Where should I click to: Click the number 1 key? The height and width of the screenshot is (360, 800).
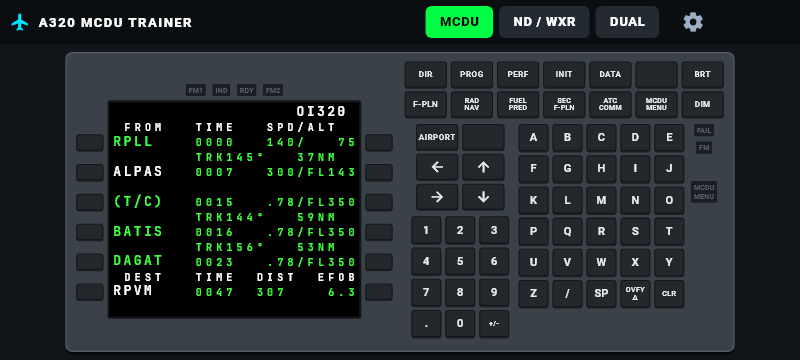pyautogui.click(x=426, y=230)
